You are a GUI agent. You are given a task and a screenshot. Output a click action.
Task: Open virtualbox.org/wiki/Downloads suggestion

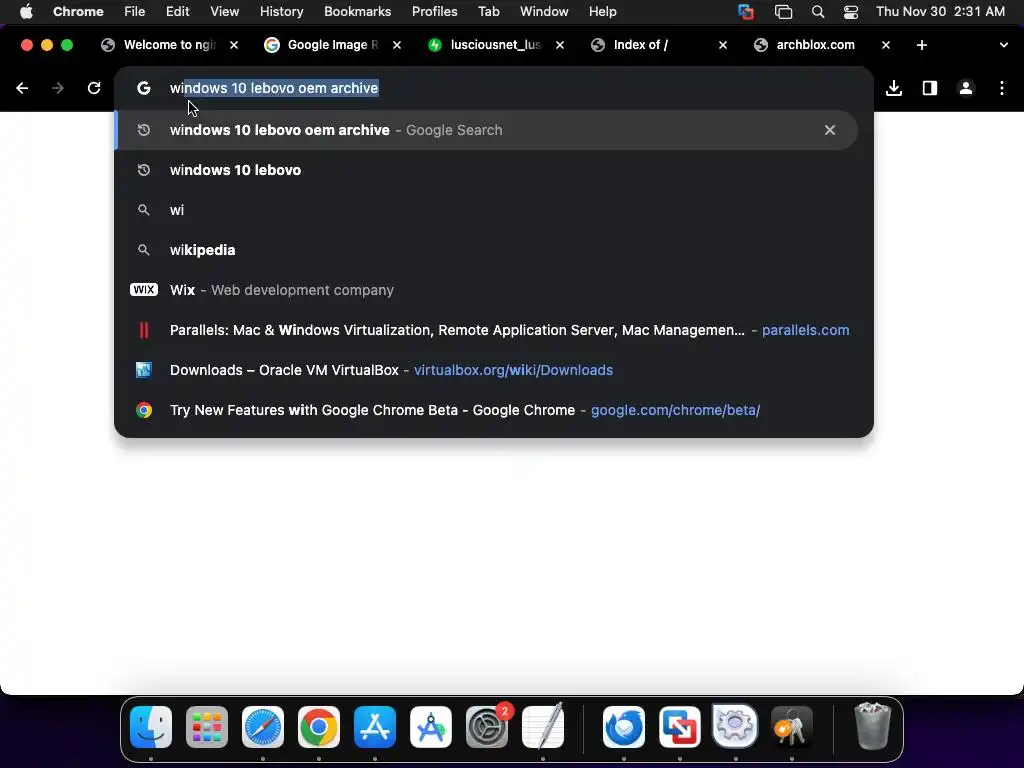(486, 370)
